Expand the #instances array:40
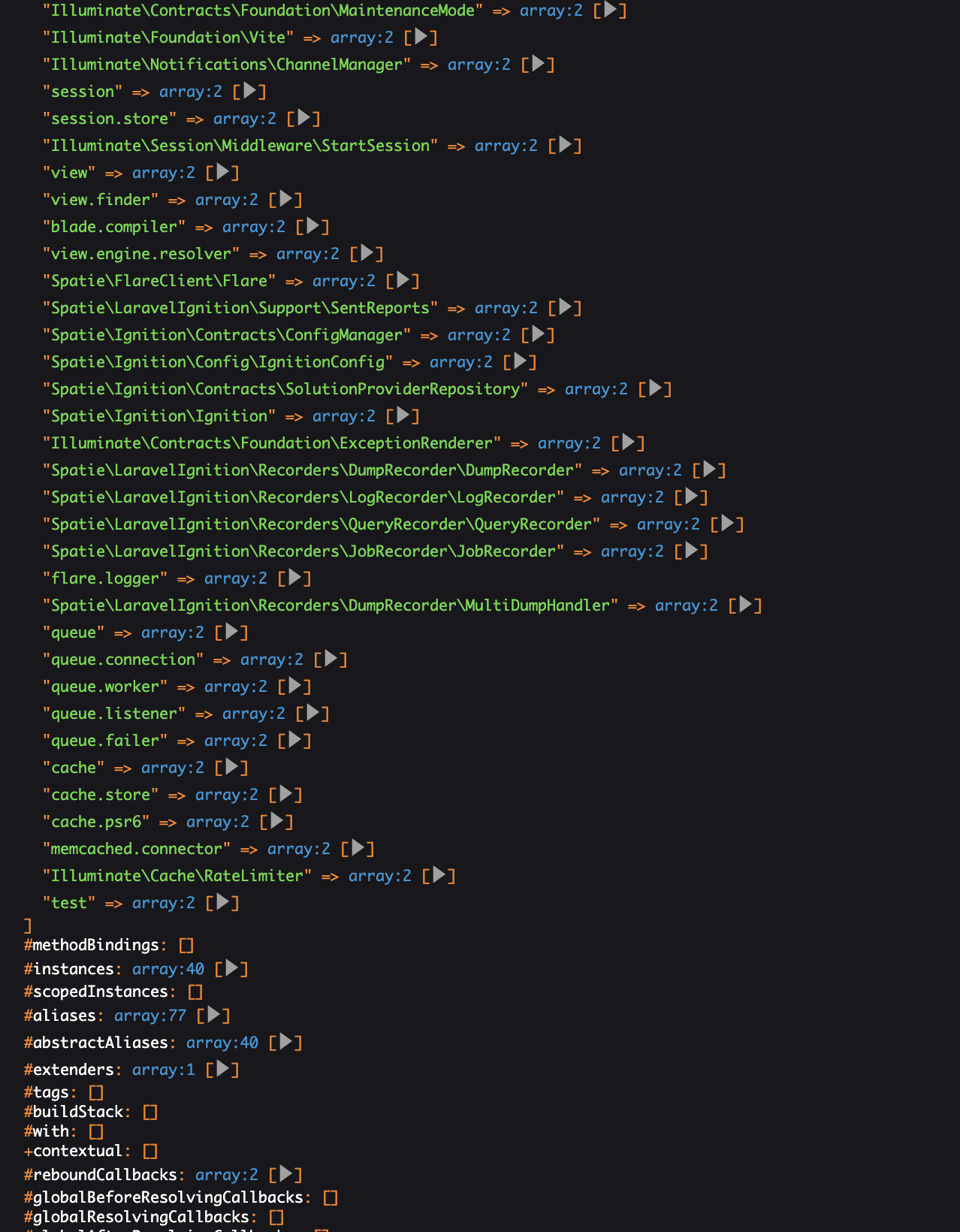Viewport: 960px width, 1232px height. point(232,969)
